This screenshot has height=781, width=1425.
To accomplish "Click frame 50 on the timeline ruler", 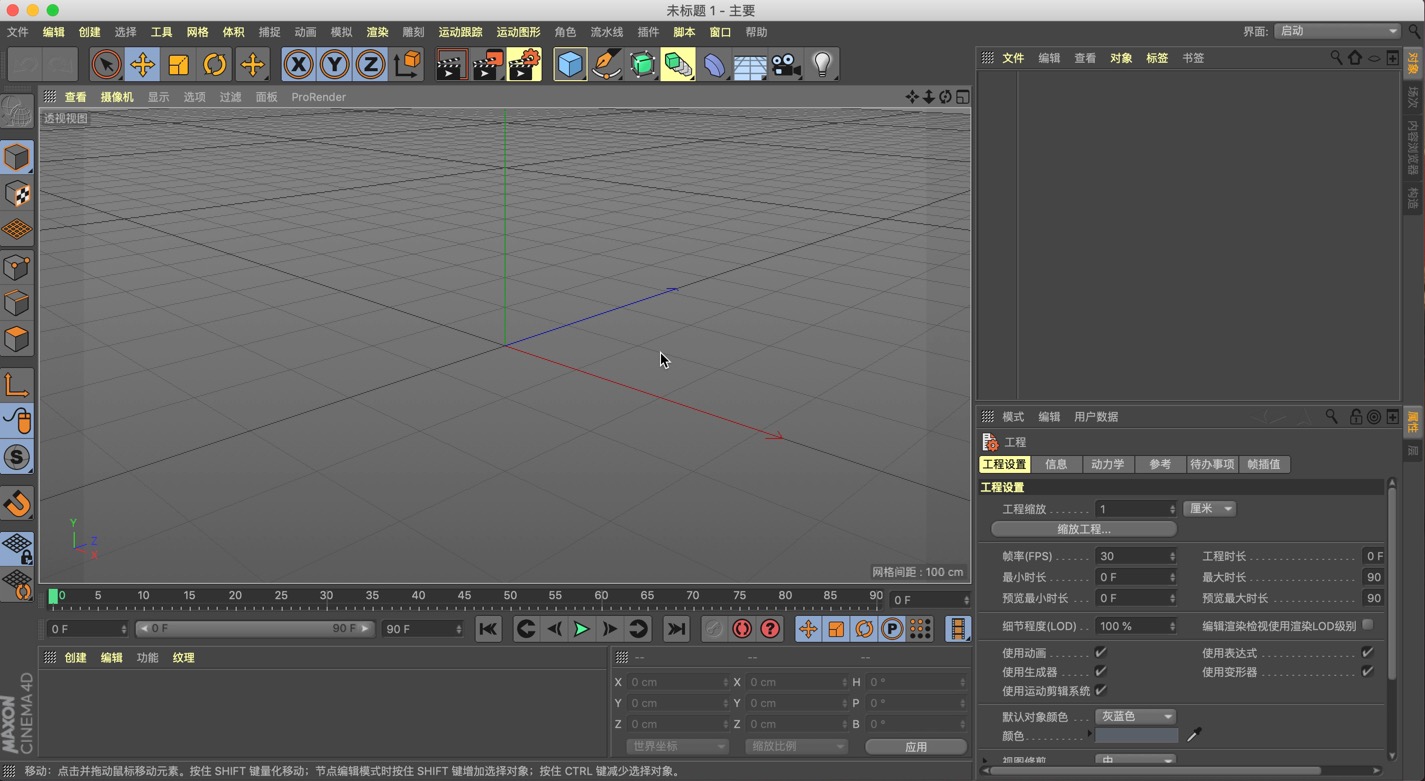I will [x=510, y=596].
